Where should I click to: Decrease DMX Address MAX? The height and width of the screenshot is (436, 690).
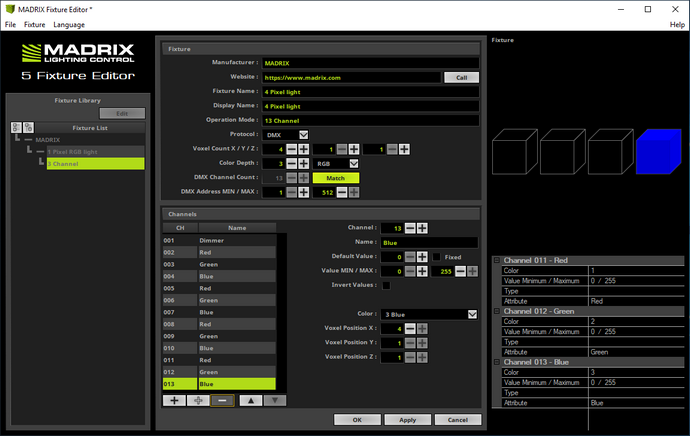(x=342, y=192)
